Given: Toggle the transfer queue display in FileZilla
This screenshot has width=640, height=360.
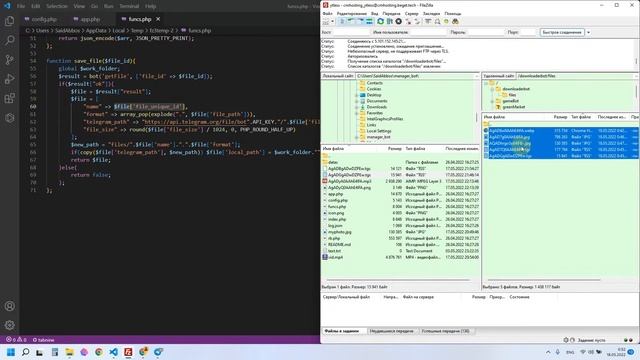Looking at the screenshot, I should (369, 21).
